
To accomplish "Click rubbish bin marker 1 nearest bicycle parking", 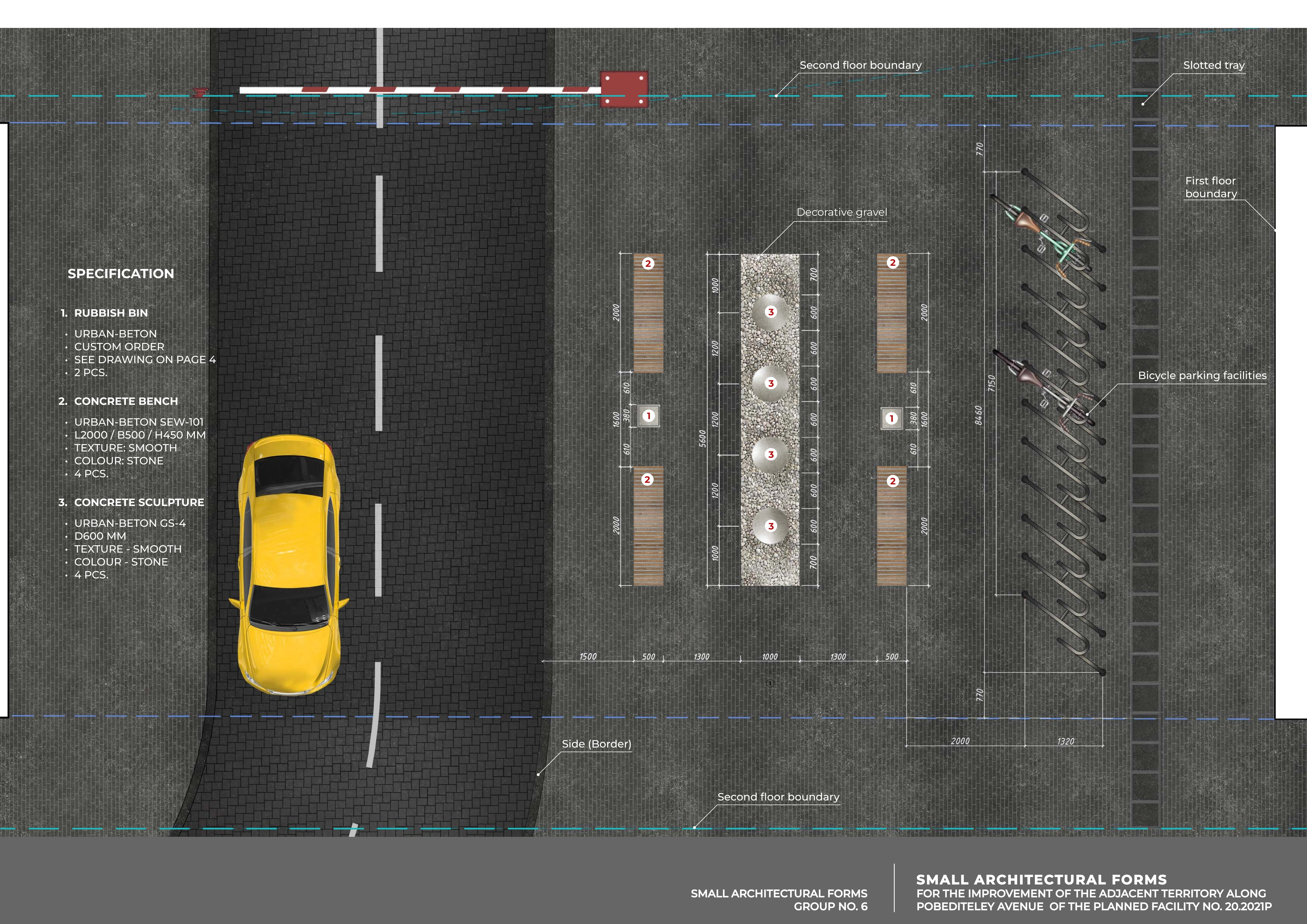I will 892,419.
